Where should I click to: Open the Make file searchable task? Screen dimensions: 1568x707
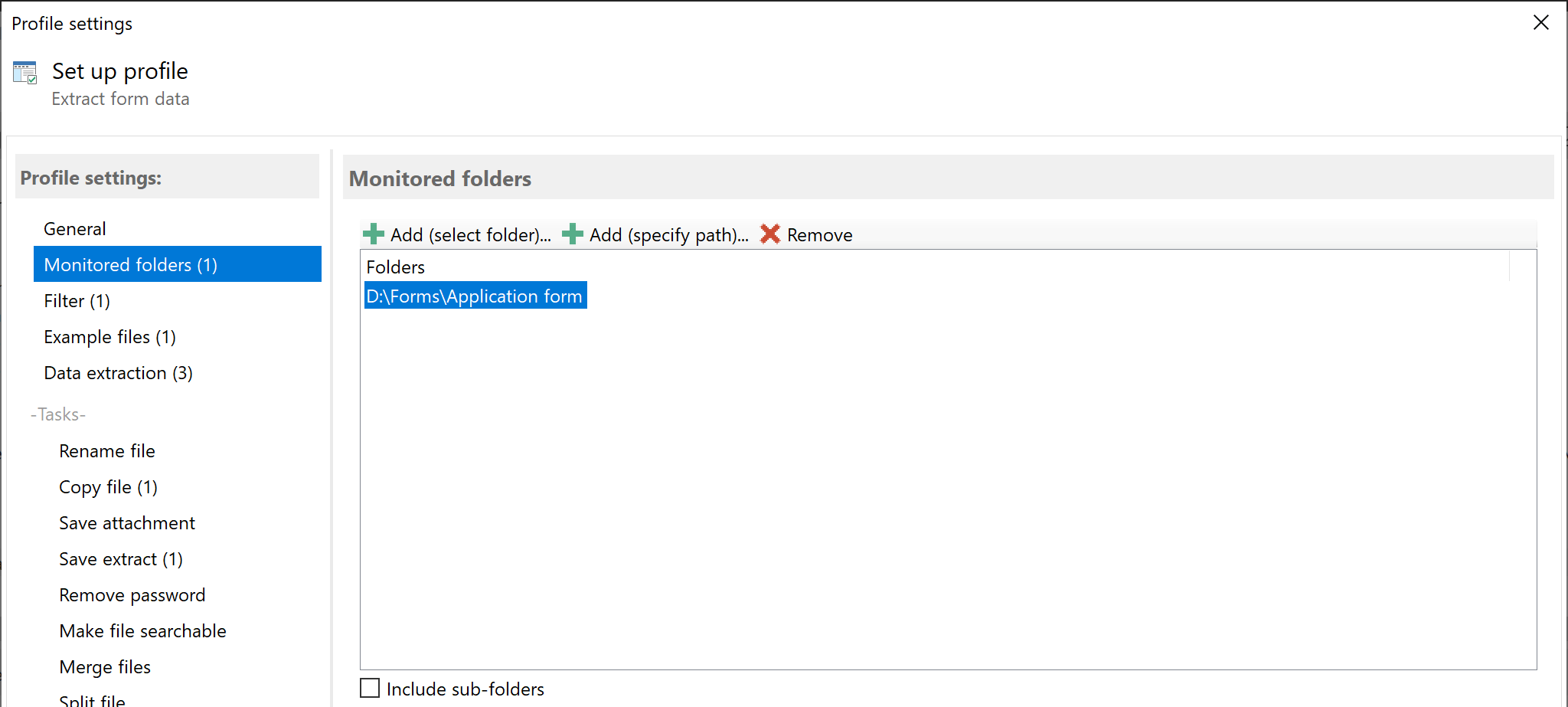coord(142,630)
